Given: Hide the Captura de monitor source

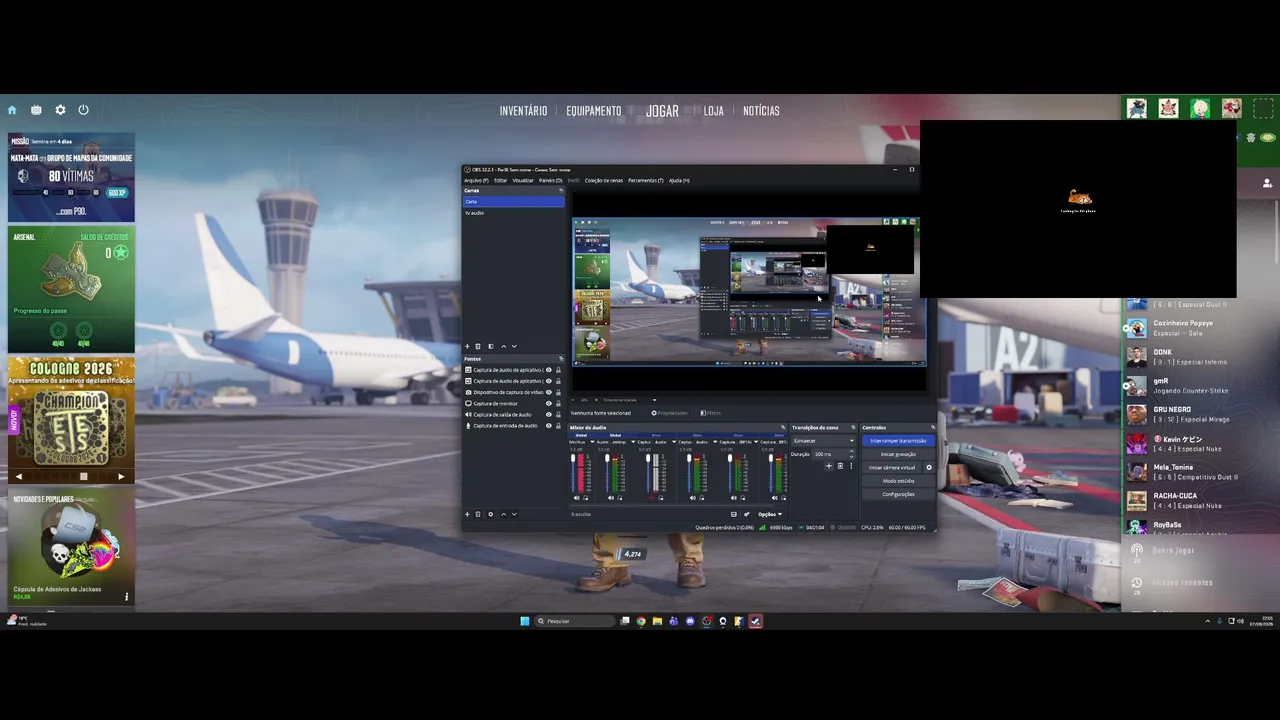Looking at the screenshot, I should [548, 403].
